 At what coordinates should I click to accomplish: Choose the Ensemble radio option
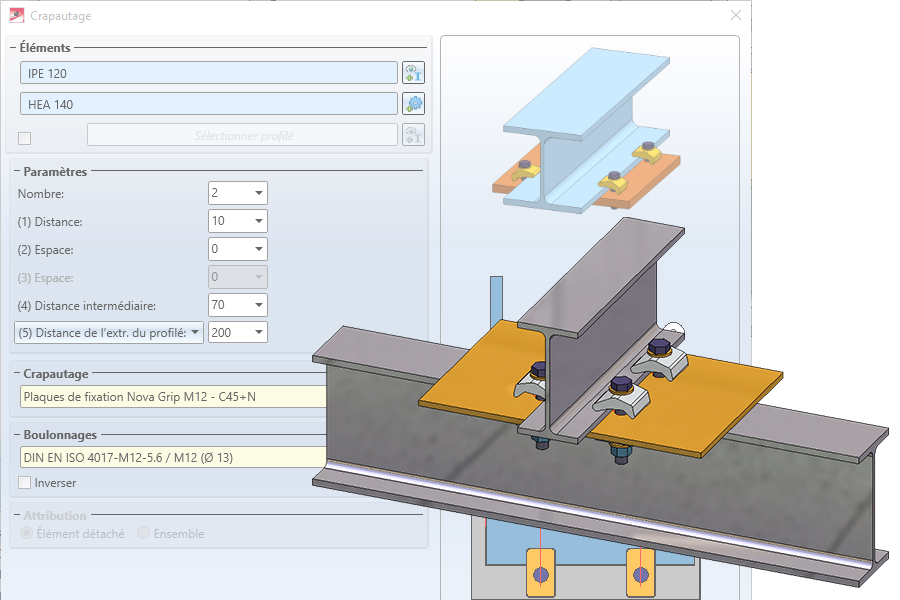pyautogui.click(x=144, y=534)
